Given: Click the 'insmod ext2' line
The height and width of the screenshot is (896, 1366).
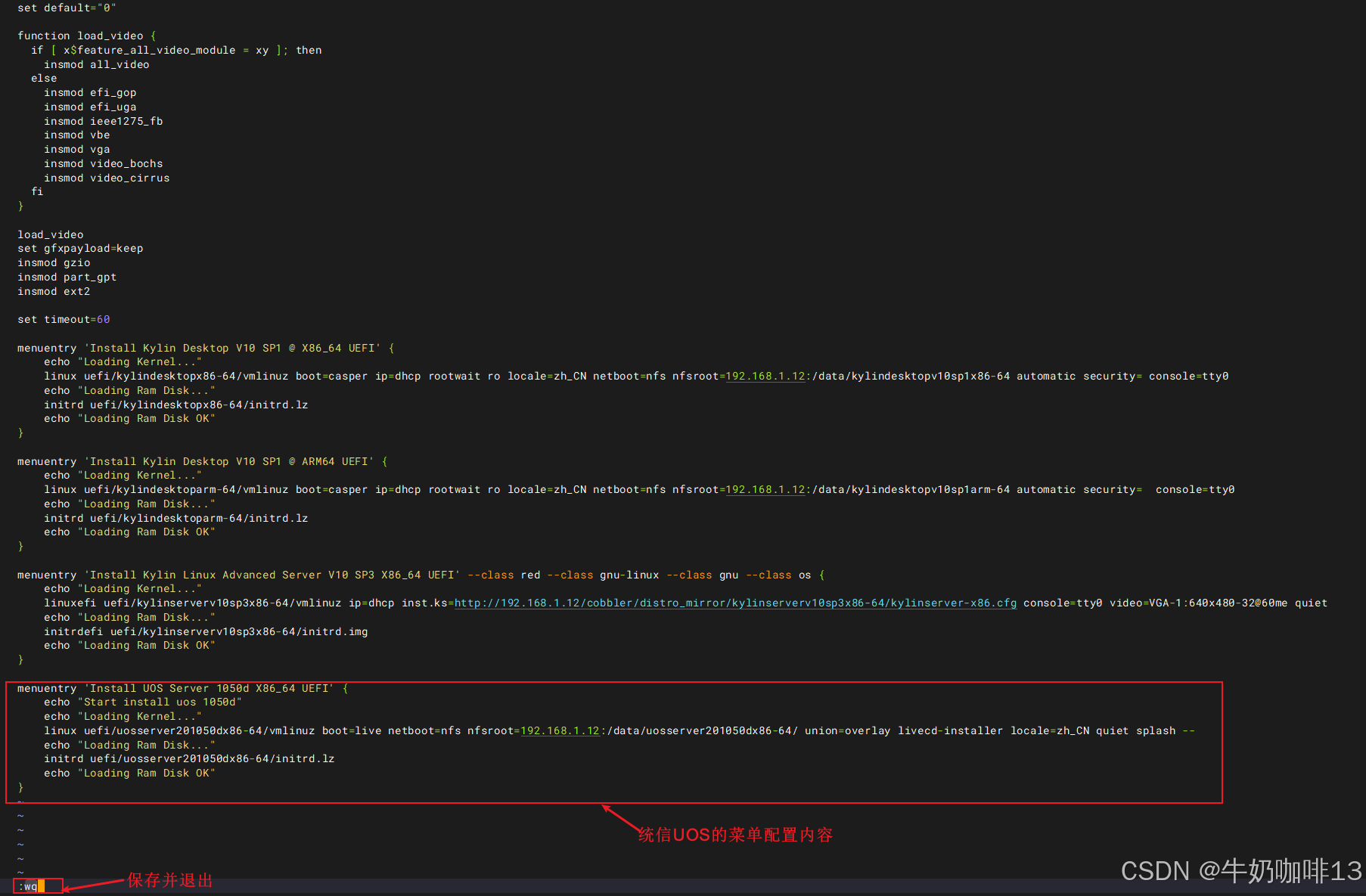Looking at the screenshot, I should 54,291.
